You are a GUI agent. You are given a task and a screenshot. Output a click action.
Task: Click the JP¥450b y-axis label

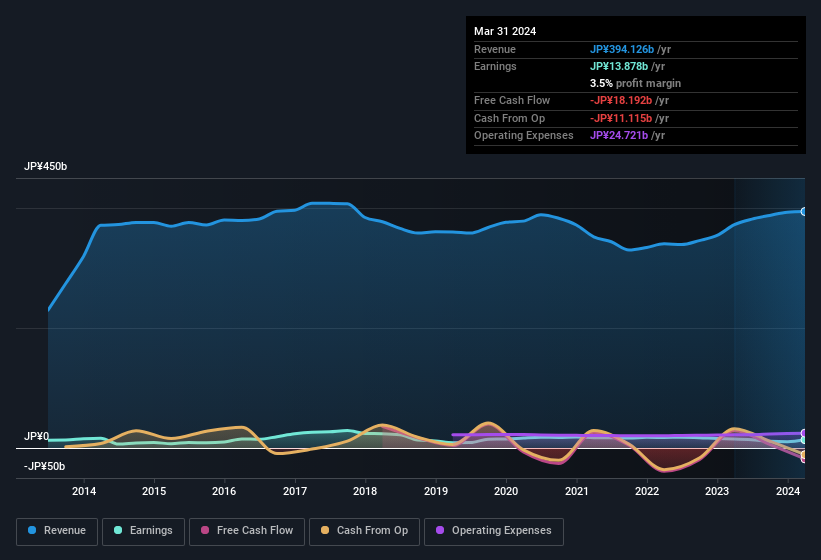pos(45,166)
